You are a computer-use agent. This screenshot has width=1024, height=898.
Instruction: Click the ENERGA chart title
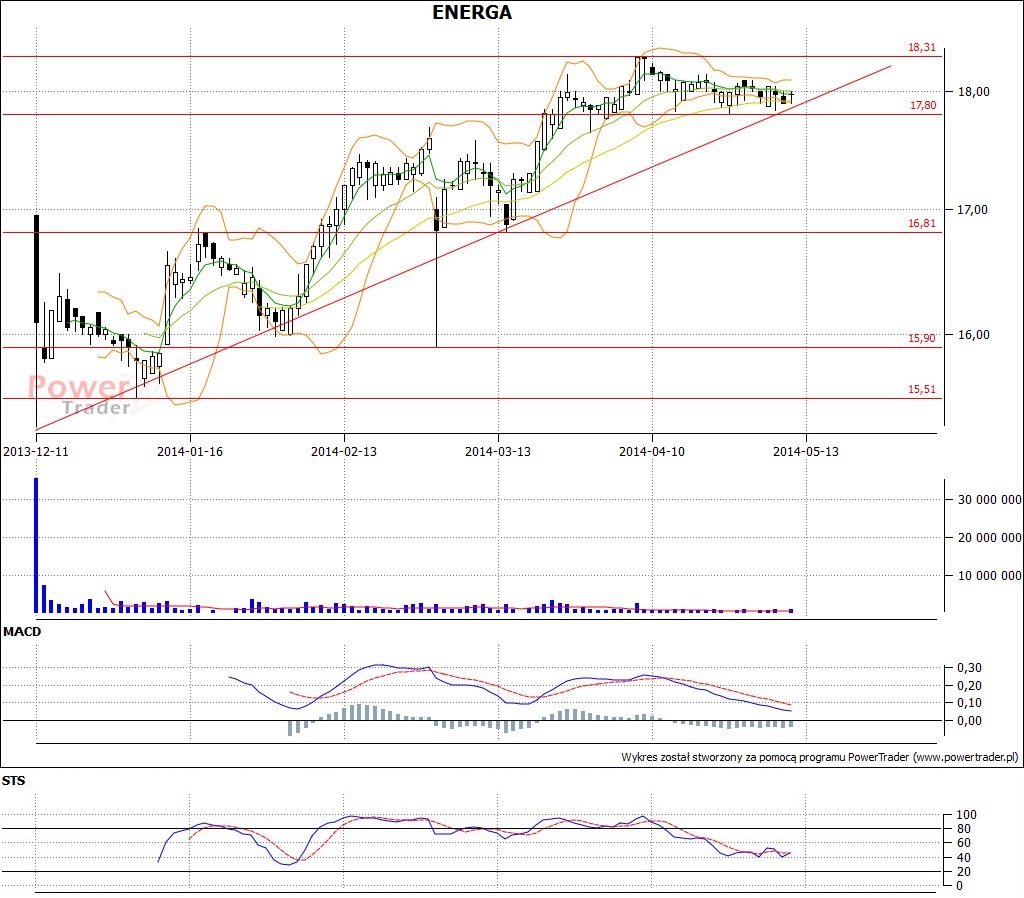(472, 12)
